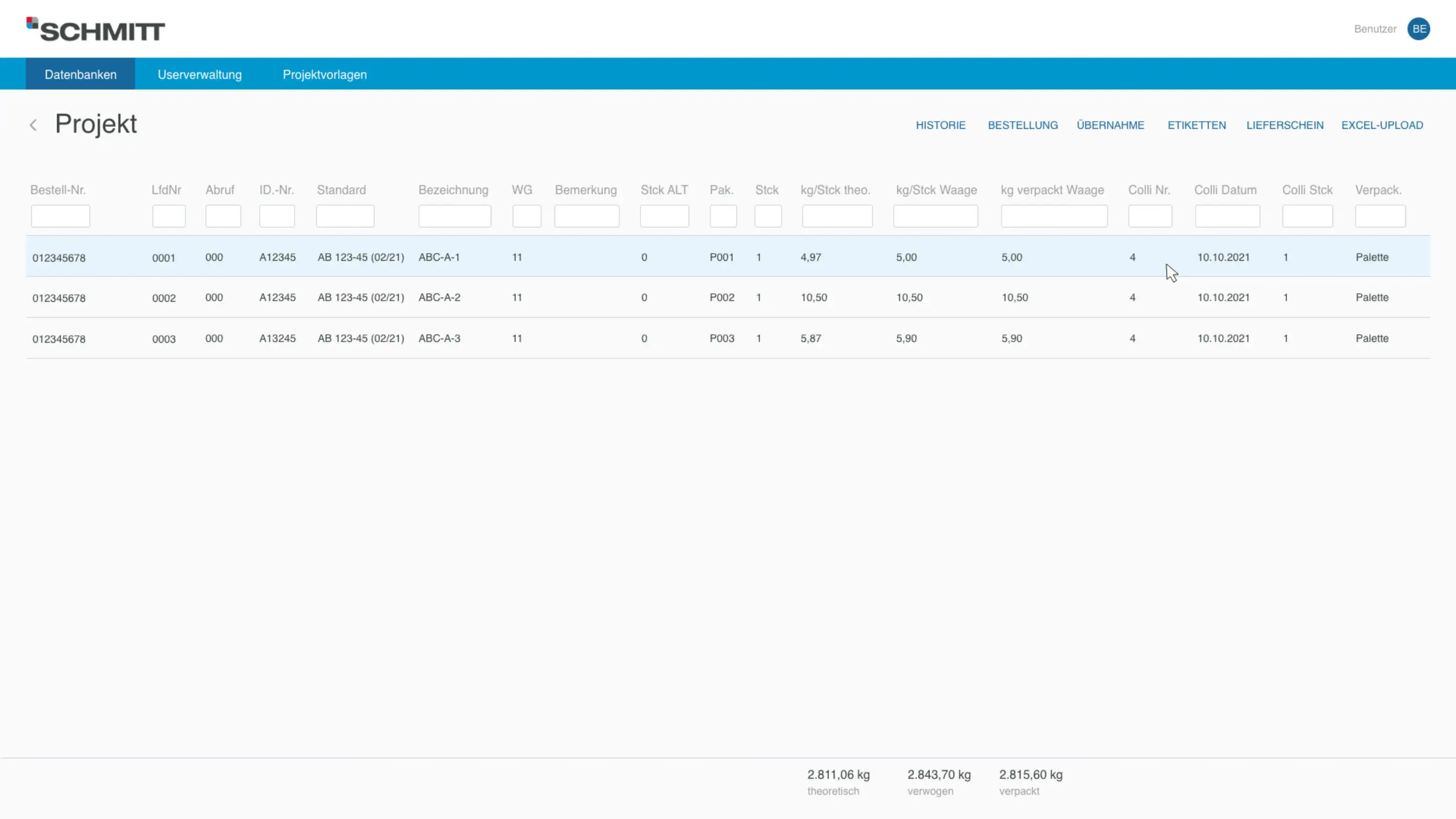
Task: Focus the WG filter field
Action: (x=527, y=216)
